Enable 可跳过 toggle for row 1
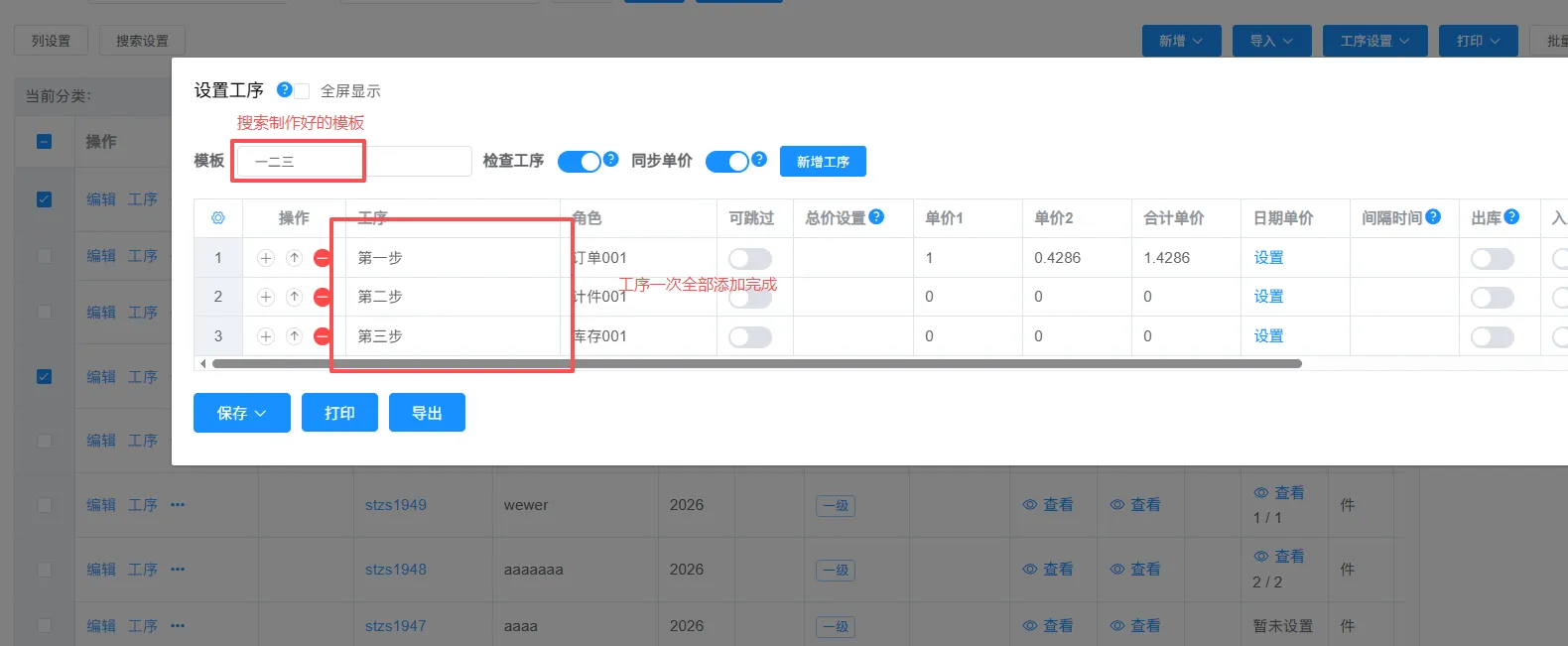Viewport: 1568px width, 646px height. pyautogui.click(x=749, y=259)
